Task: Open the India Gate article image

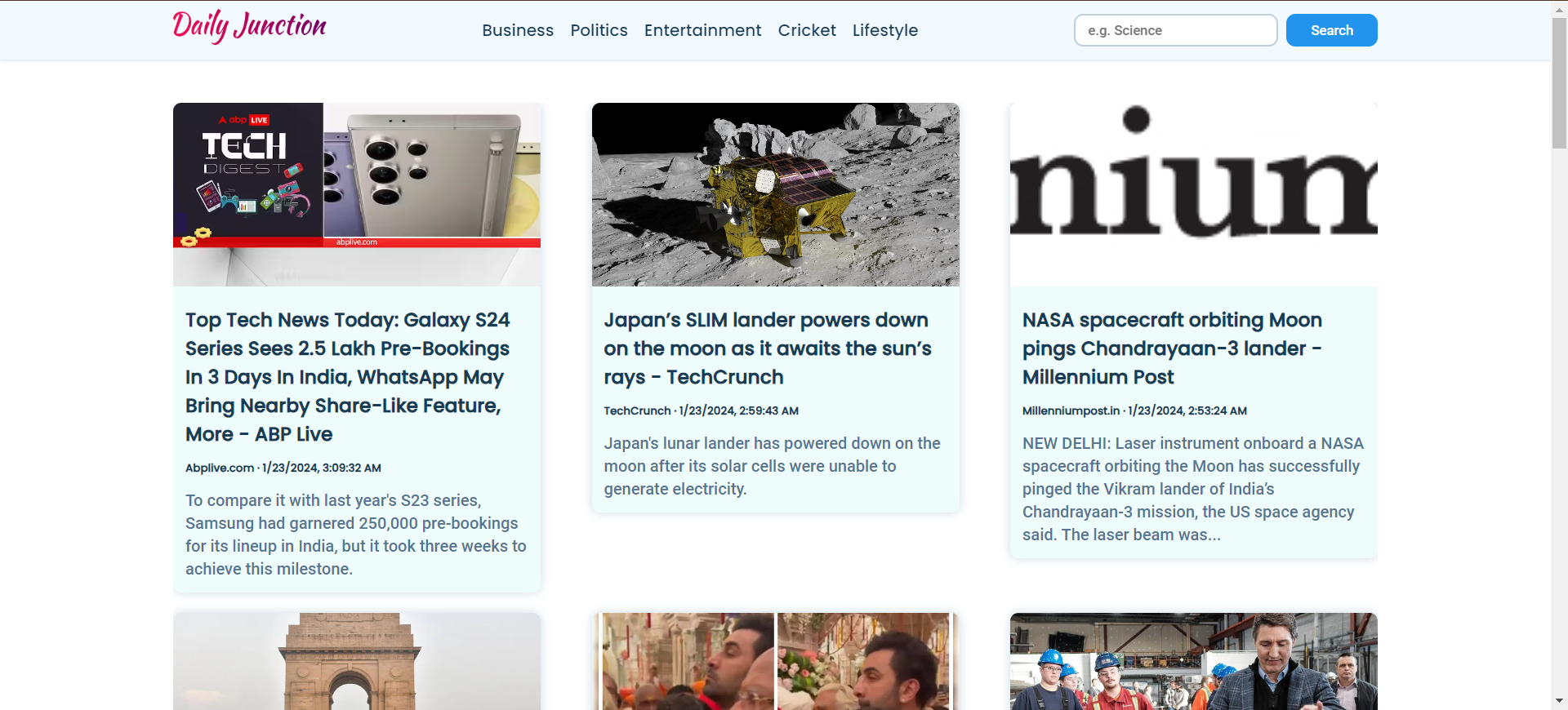Action: 357,661
